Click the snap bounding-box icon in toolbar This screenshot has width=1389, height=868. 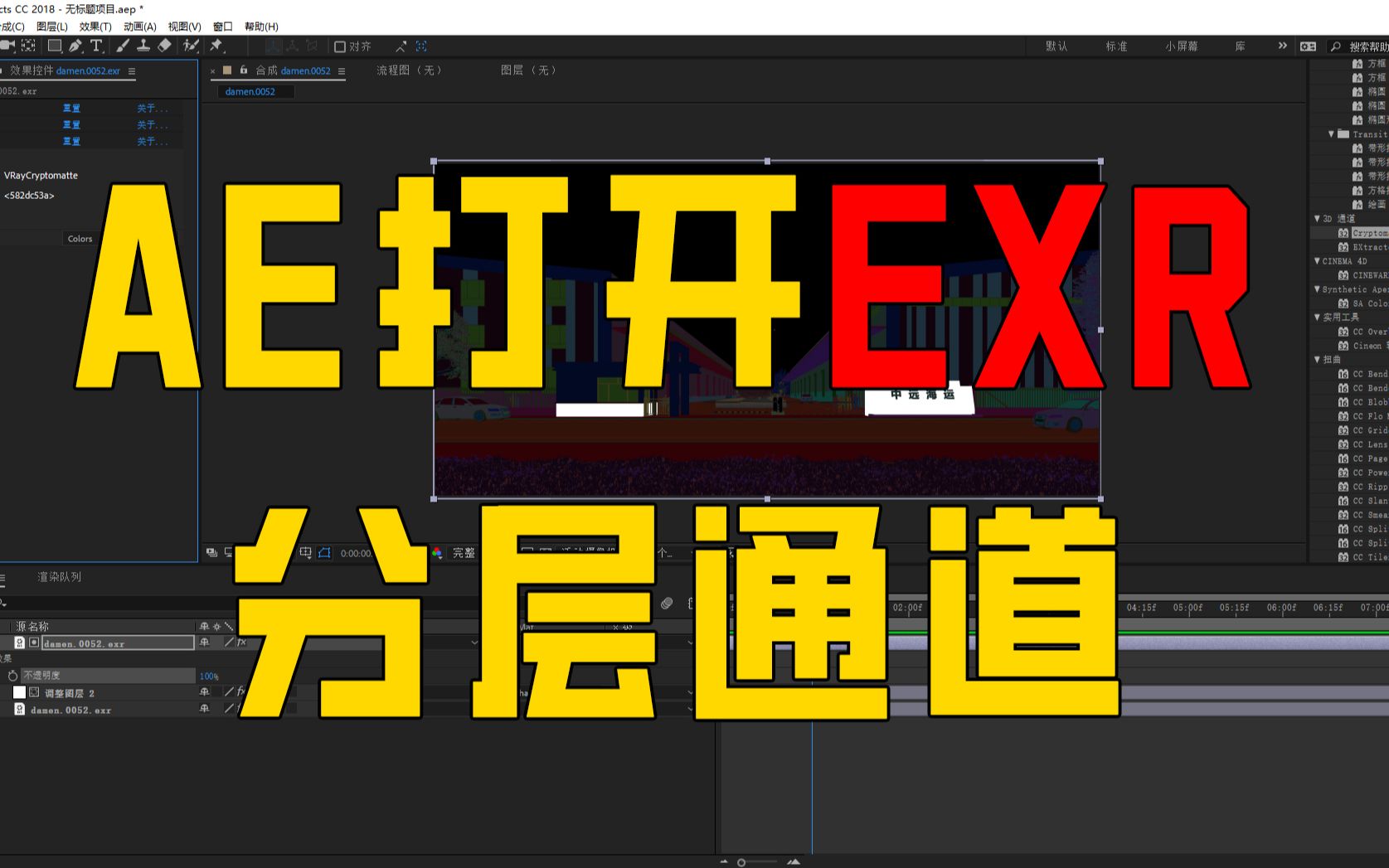click(x=421, y=46)
